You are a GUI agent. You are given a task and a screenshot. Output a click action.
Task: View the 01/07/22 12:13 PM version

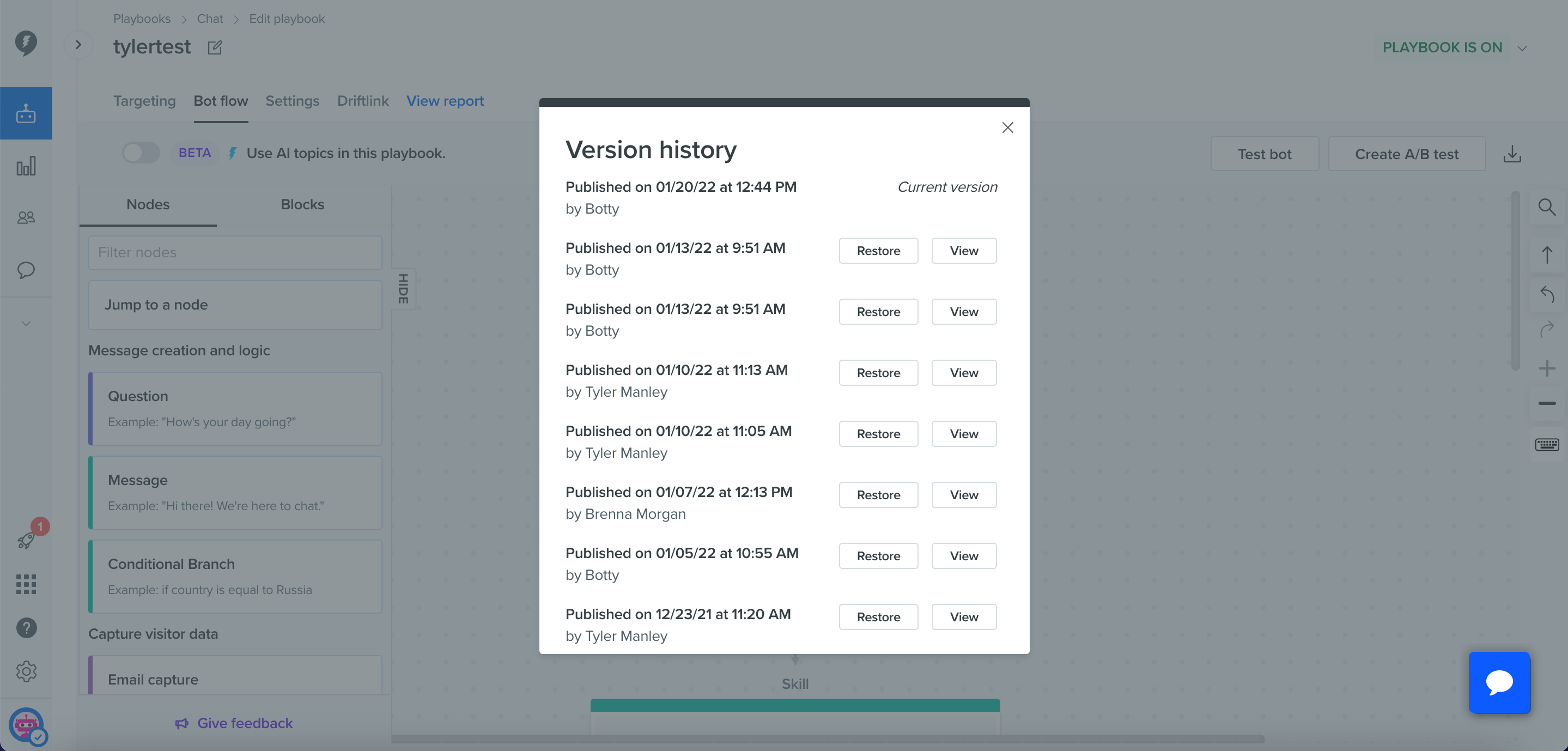[x=964, y=494]
